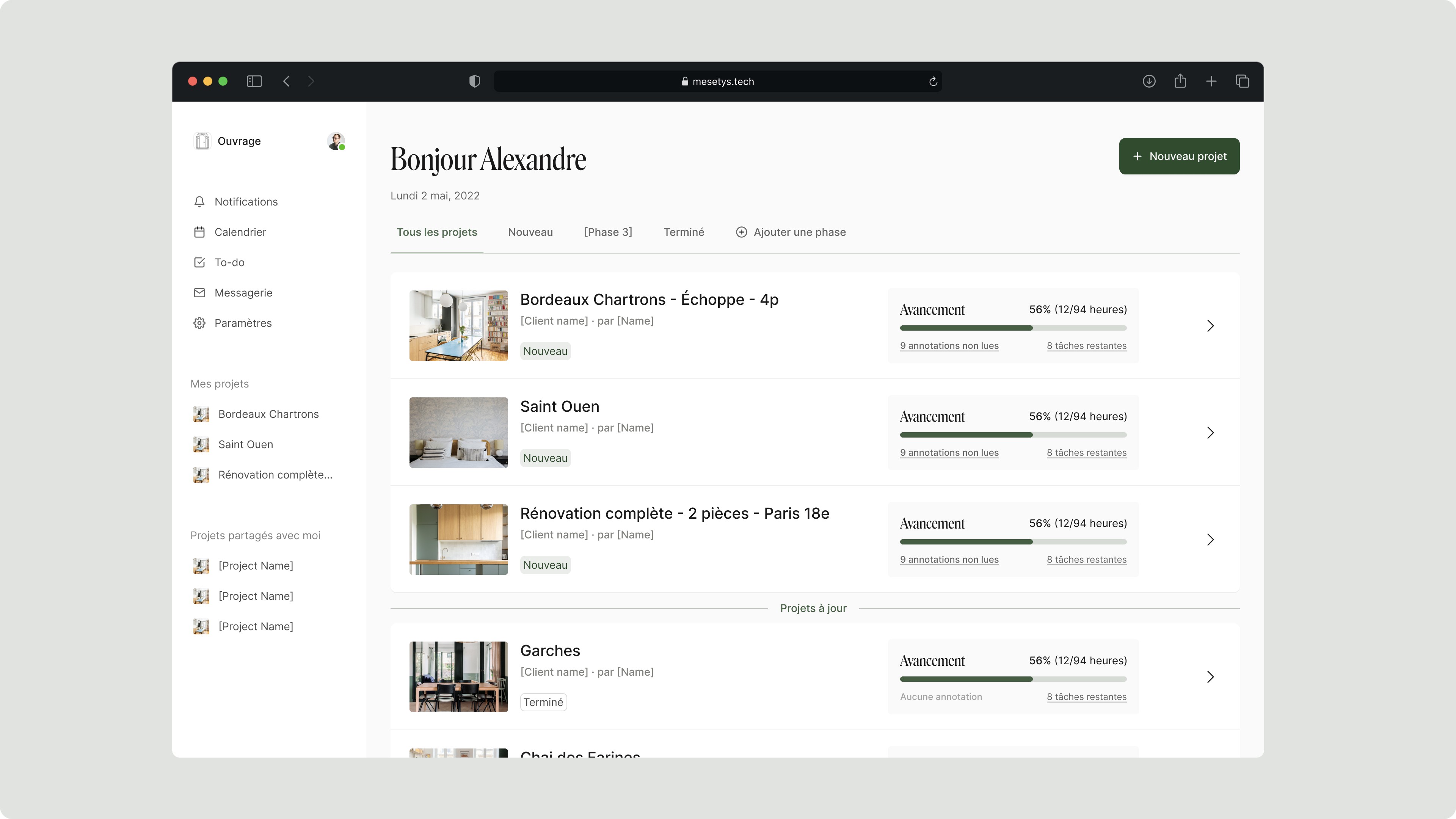
Task: Click the Lundi 2 mai, 2022 date
Action: (435, 196)
